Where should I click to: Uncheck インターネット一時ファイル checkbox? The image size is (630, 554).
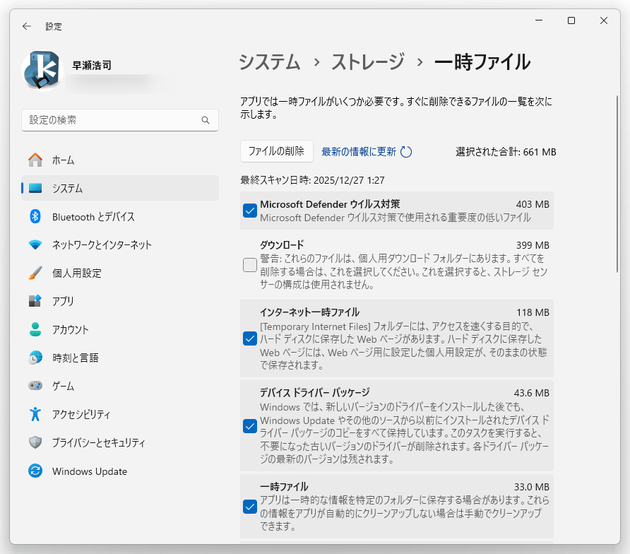click(x=250, y=339)
